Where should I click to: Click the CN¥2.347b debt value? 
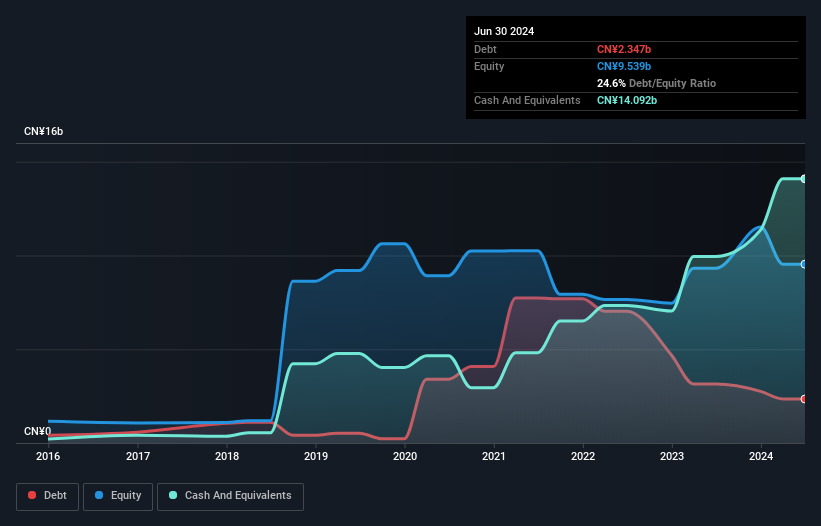[624, 49]
